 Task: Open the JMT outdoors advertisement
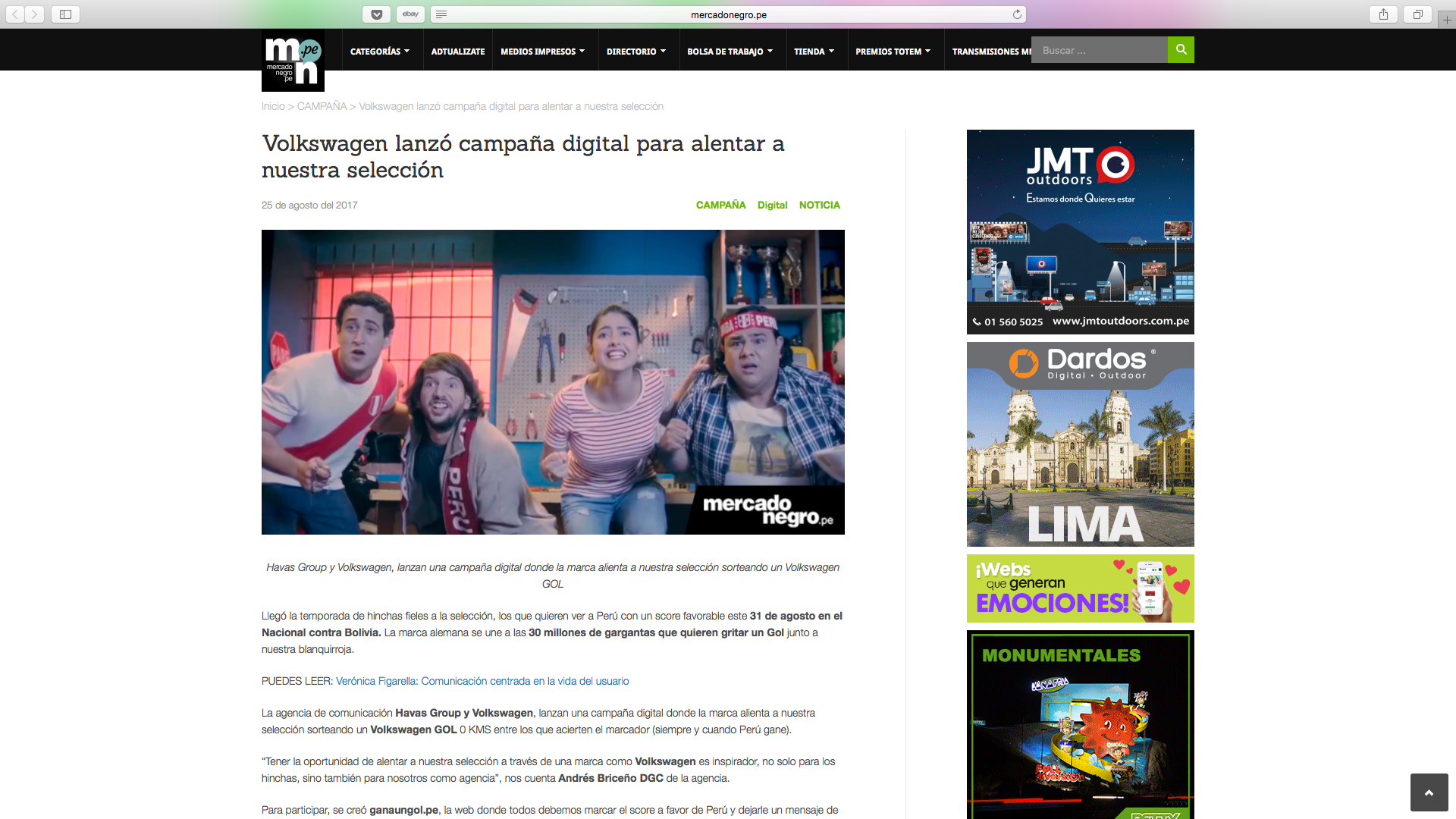[1081, 232]
